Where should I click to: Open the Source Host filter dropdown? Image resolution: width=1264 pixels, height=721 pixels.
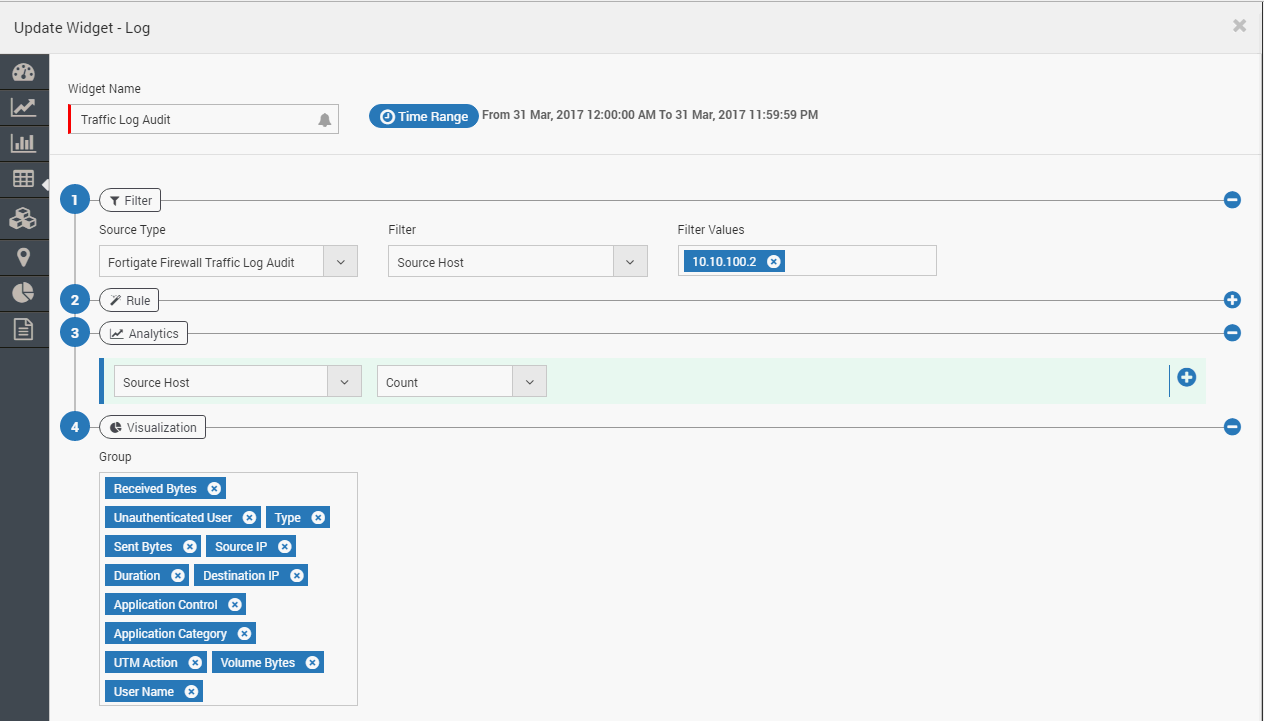click(517, 262)
